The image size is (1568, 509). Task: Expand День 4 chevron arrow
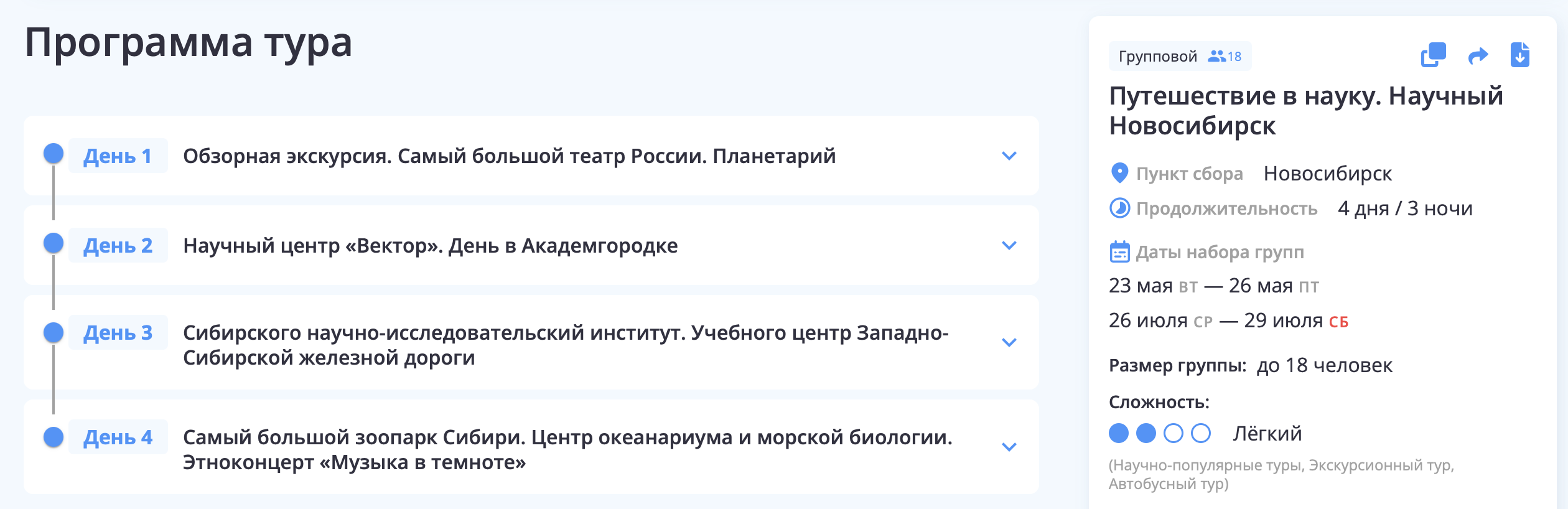pyautogui.click(x=1009, y=447)
